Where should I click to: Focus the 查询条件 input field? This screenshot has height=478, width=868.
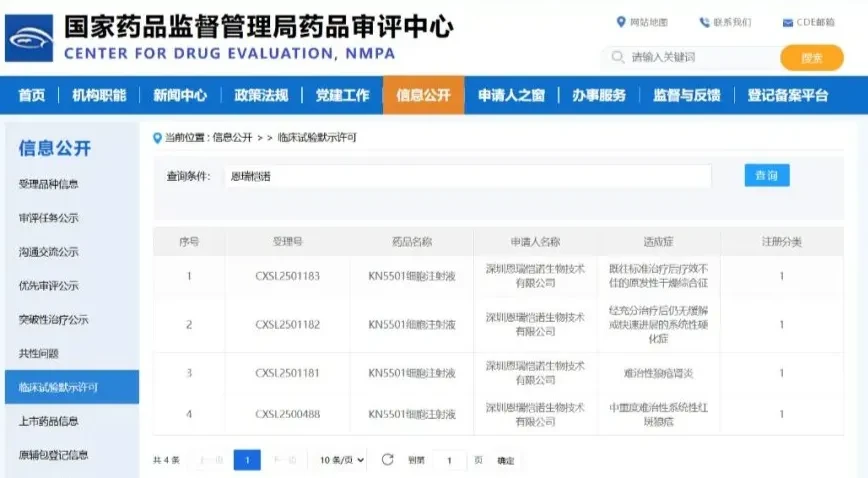[x=468, y=176]
